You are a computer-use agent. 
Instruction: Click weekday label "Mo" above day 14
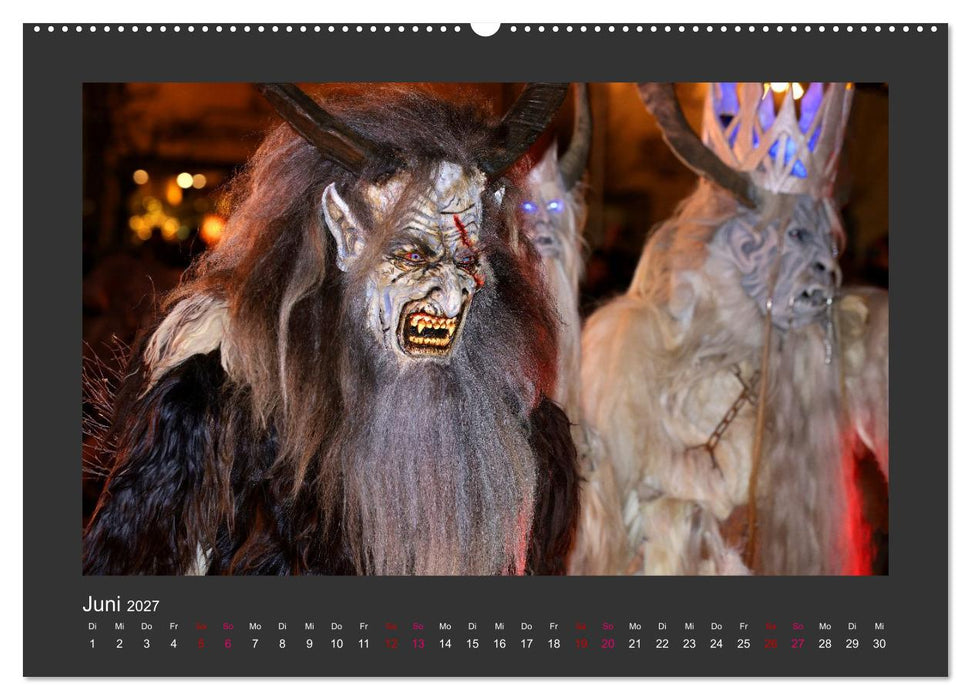(x=445, y=626)
